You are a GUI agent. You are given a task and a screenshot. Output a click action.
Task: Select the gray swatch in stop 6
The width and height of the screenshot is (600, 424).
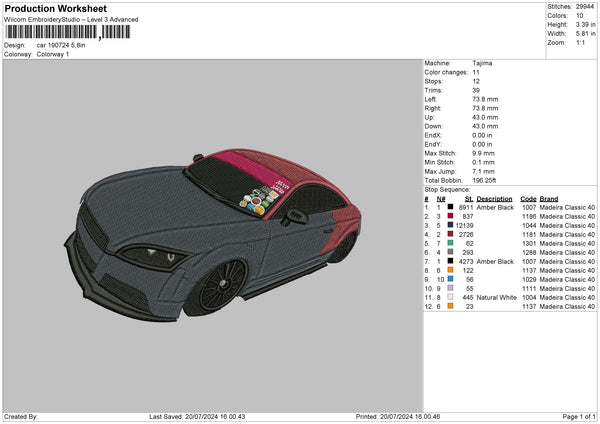click(452, 252)
